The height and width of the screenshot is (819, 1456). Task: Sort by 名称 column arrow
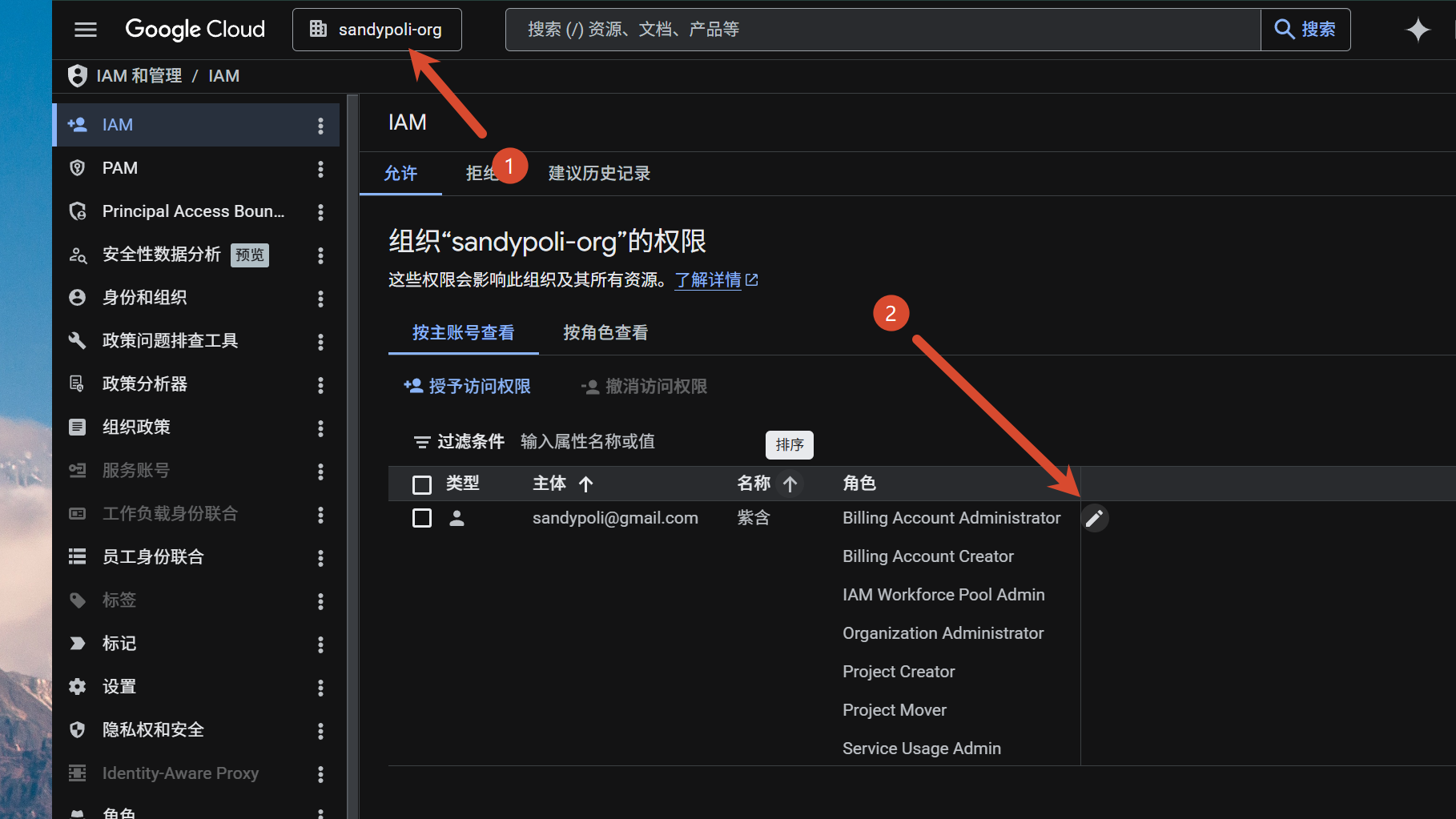click(790, 484)
